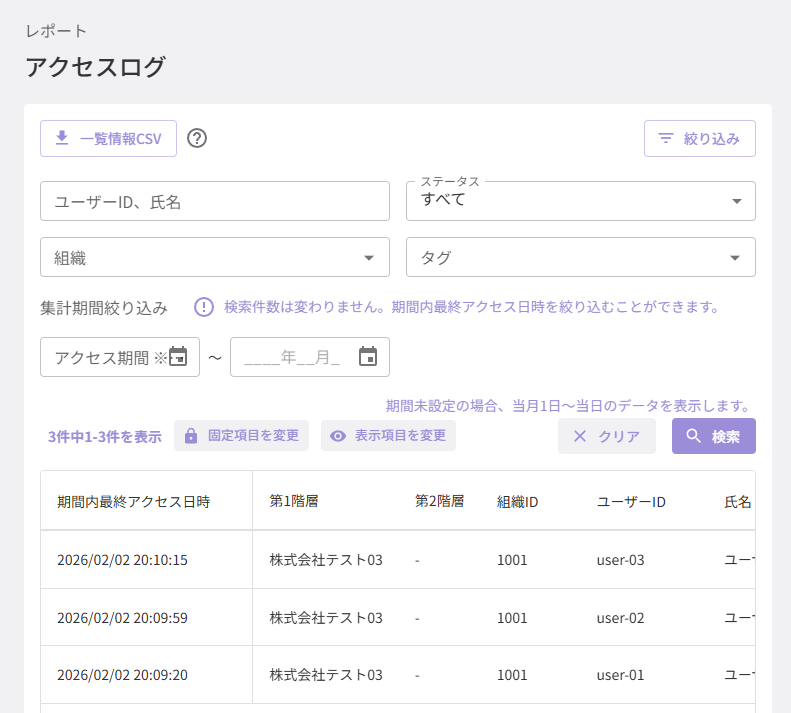Select the 2026/02/02 20:09:20 timestamp cell
Viewport: 791px width, 713px height.
pos(122,675)
